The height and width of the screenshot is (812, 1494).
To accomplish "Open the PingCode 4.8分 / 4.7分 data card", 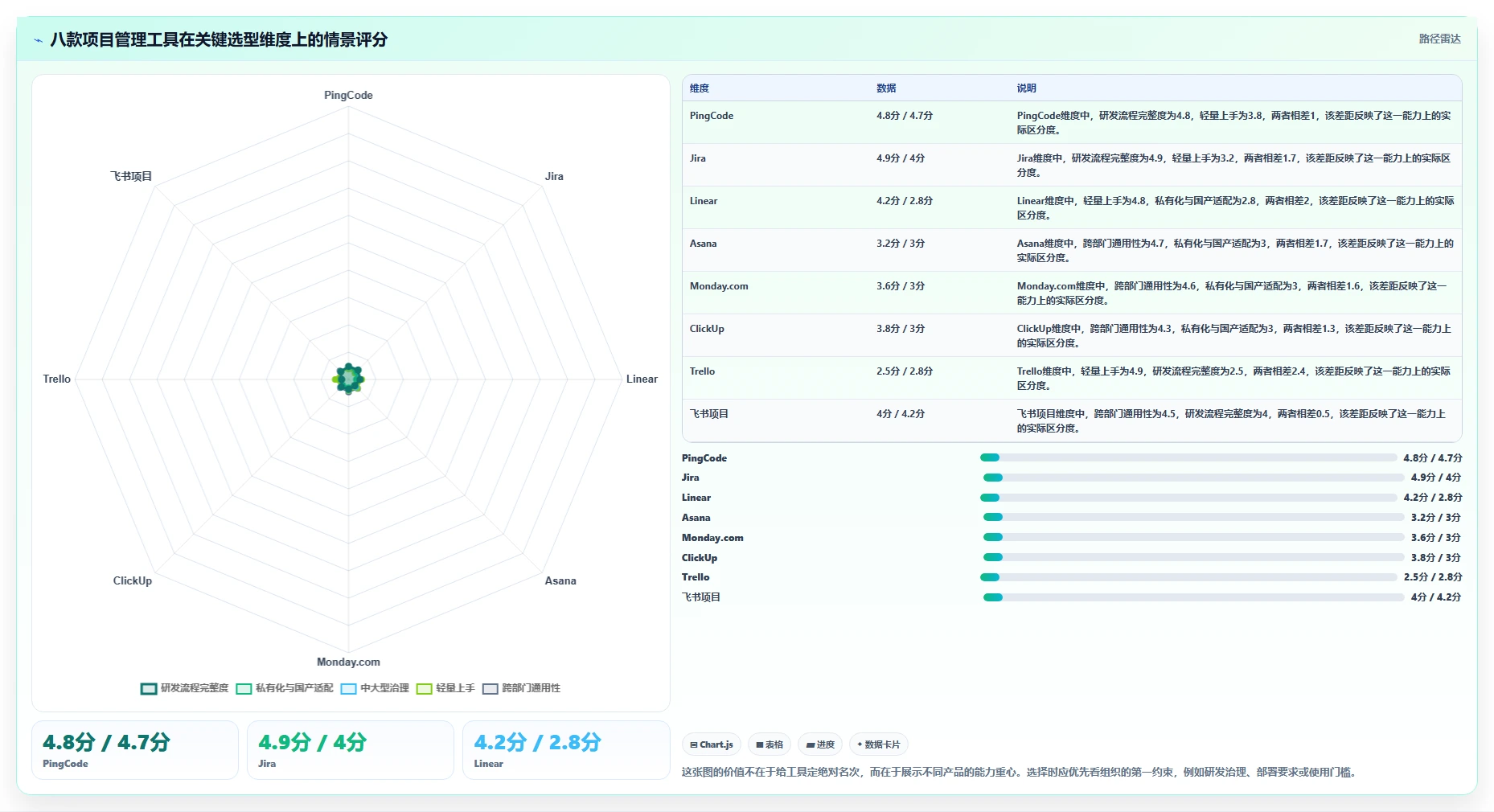I will (x=135, y=750).
